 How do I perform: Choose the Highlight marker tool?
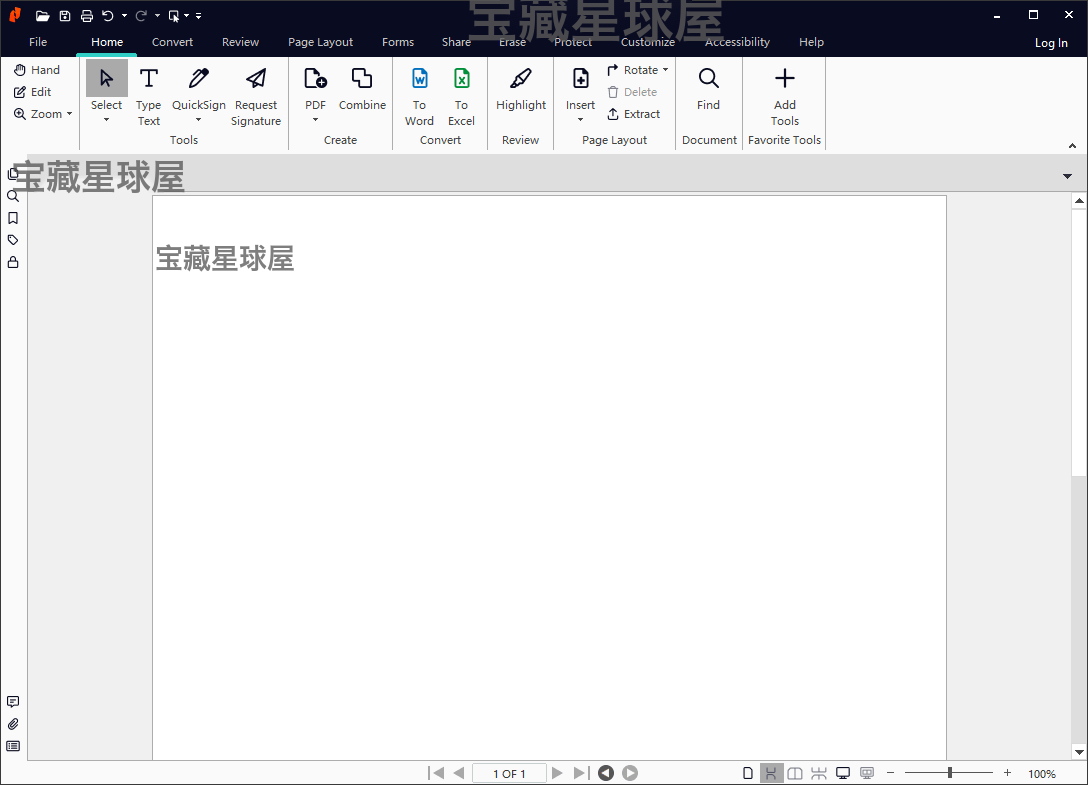(520, 87)
